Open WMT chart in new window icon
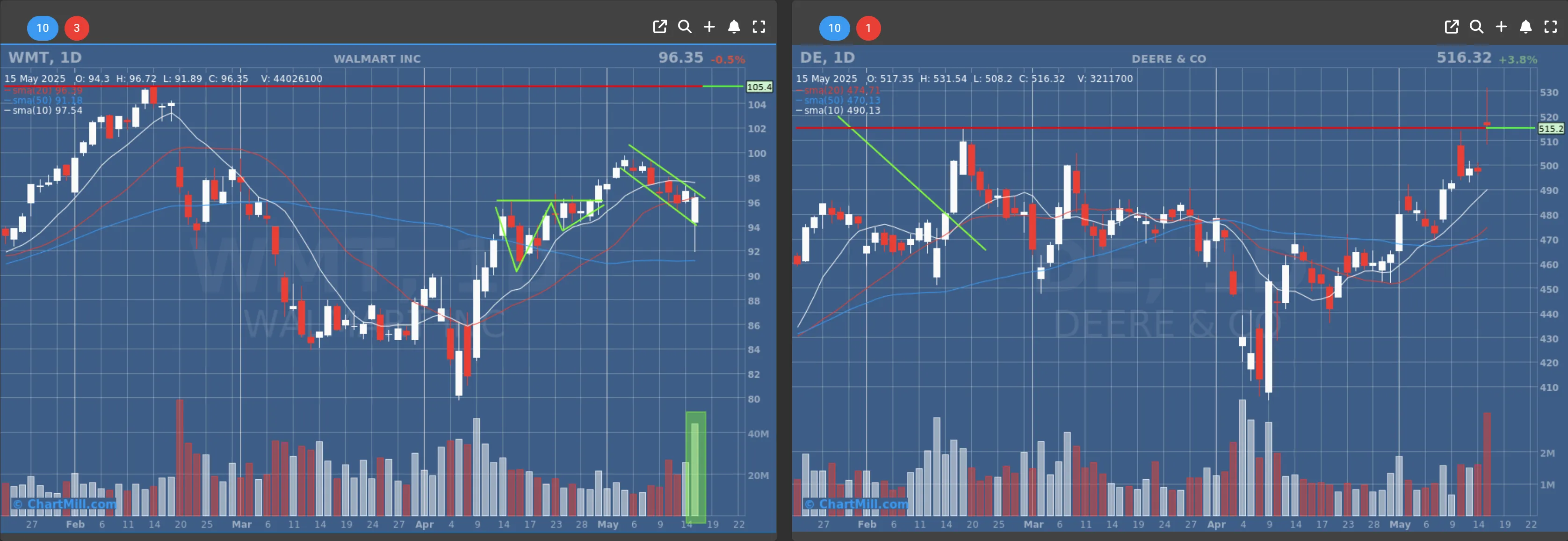The height and width of the screenshot is (541, 1568). 660,27
